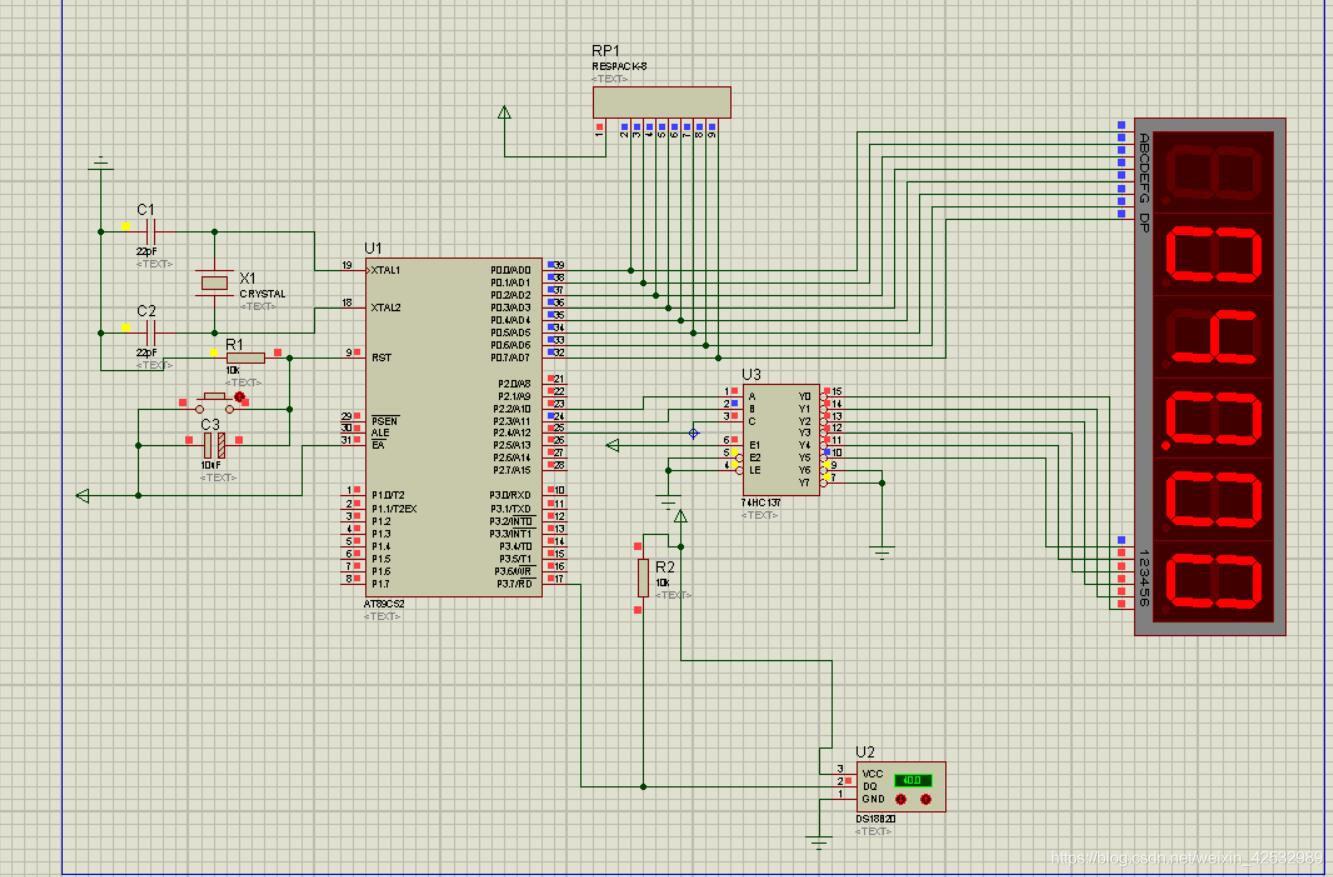1333x877 pixels.
Task: Click the ground symbol below DS18B20
Action: 819,842
